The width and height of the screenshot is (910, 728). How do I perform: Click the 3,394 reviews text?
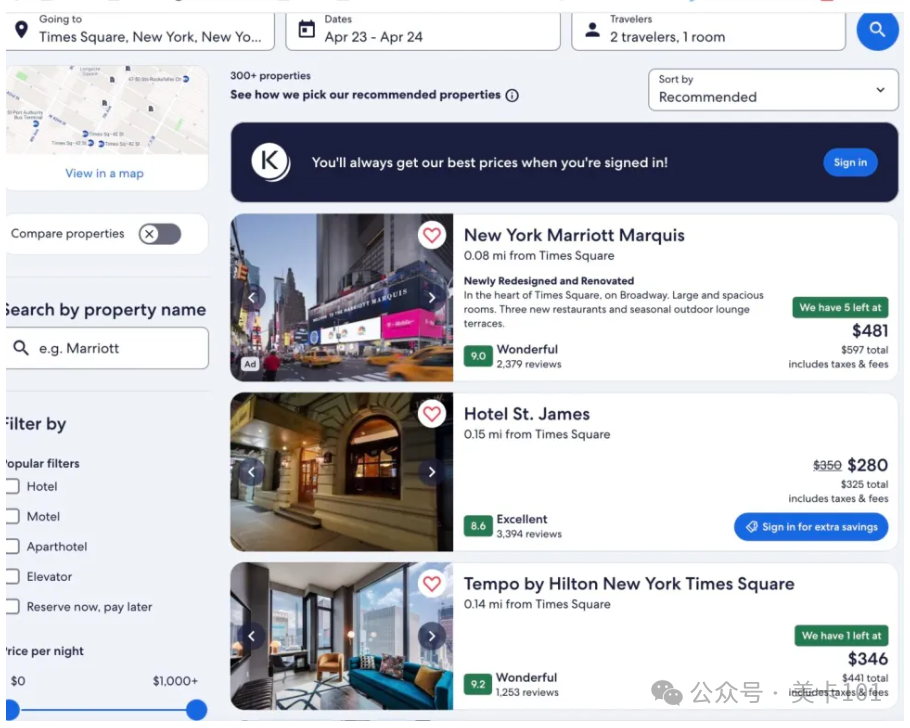[x=529, y=534]
